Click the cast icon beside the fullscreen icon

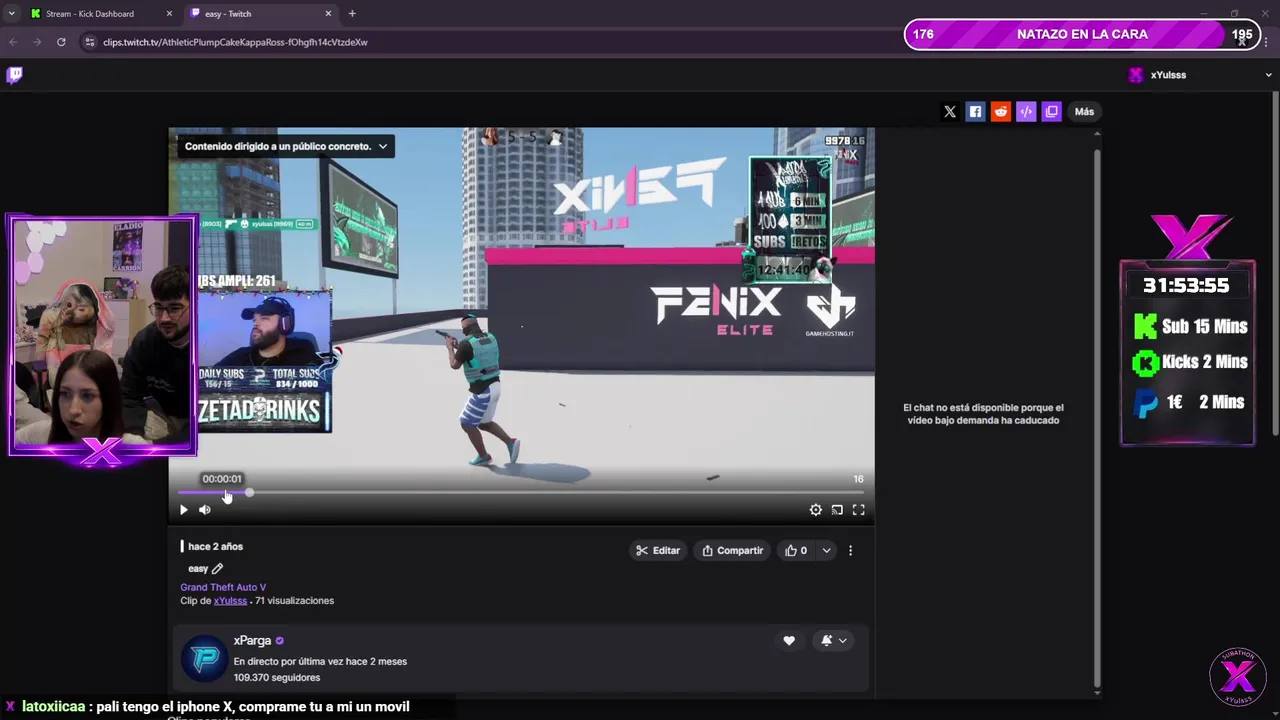(837, 510)
